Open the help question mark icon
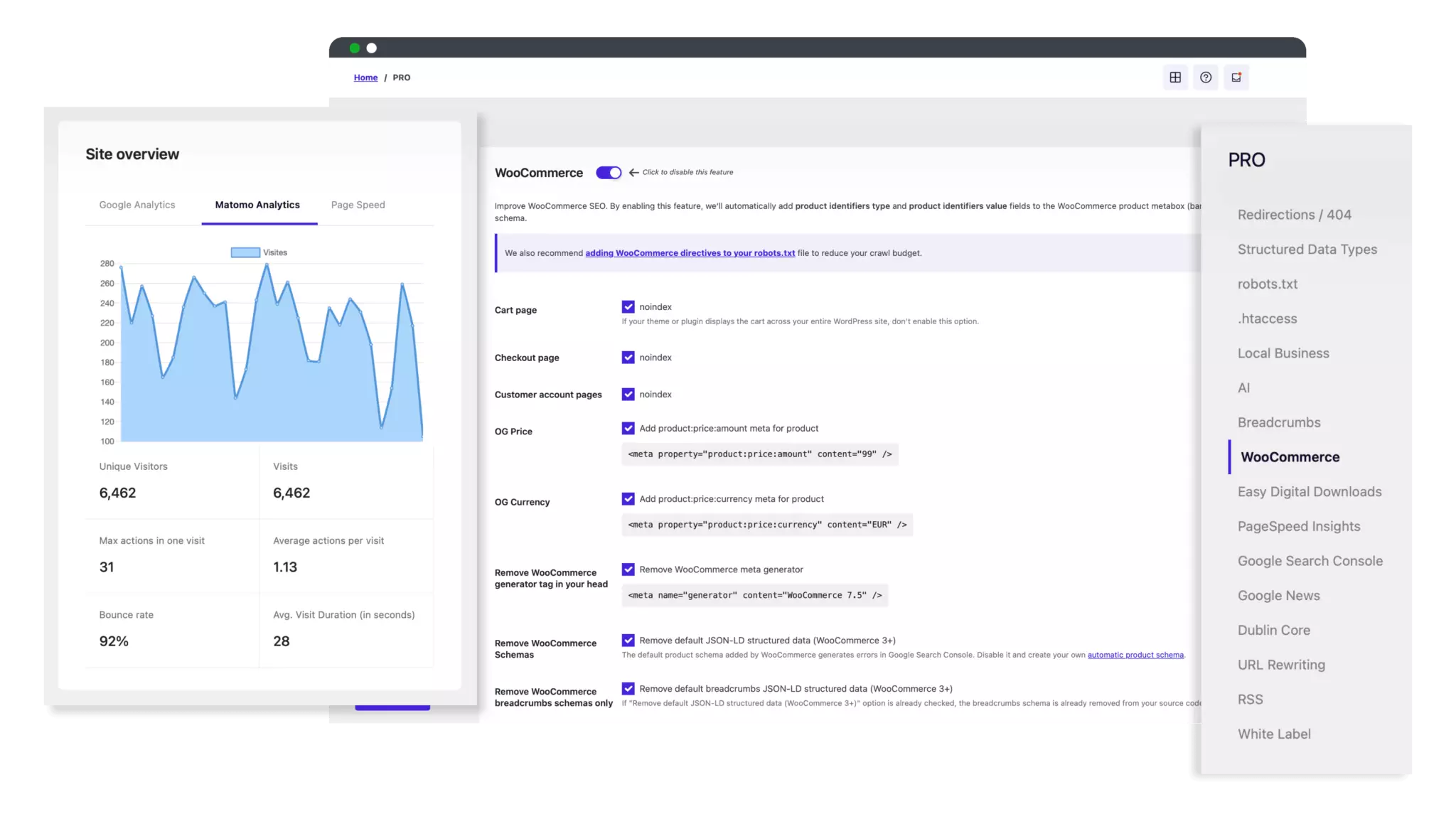The image size is (1456, 819). pyautogui.click(x=1206, y=77)
